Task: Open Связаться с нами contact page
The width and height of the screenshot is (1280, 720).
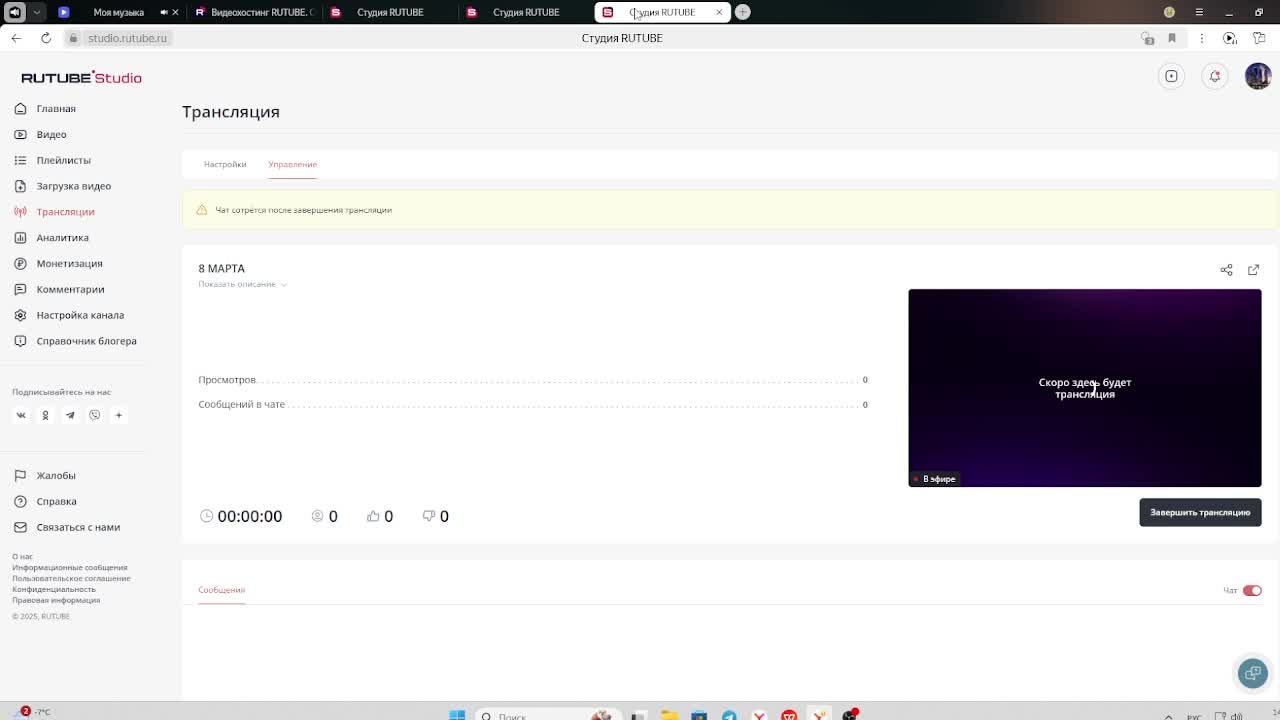Action: pos(67,527)
